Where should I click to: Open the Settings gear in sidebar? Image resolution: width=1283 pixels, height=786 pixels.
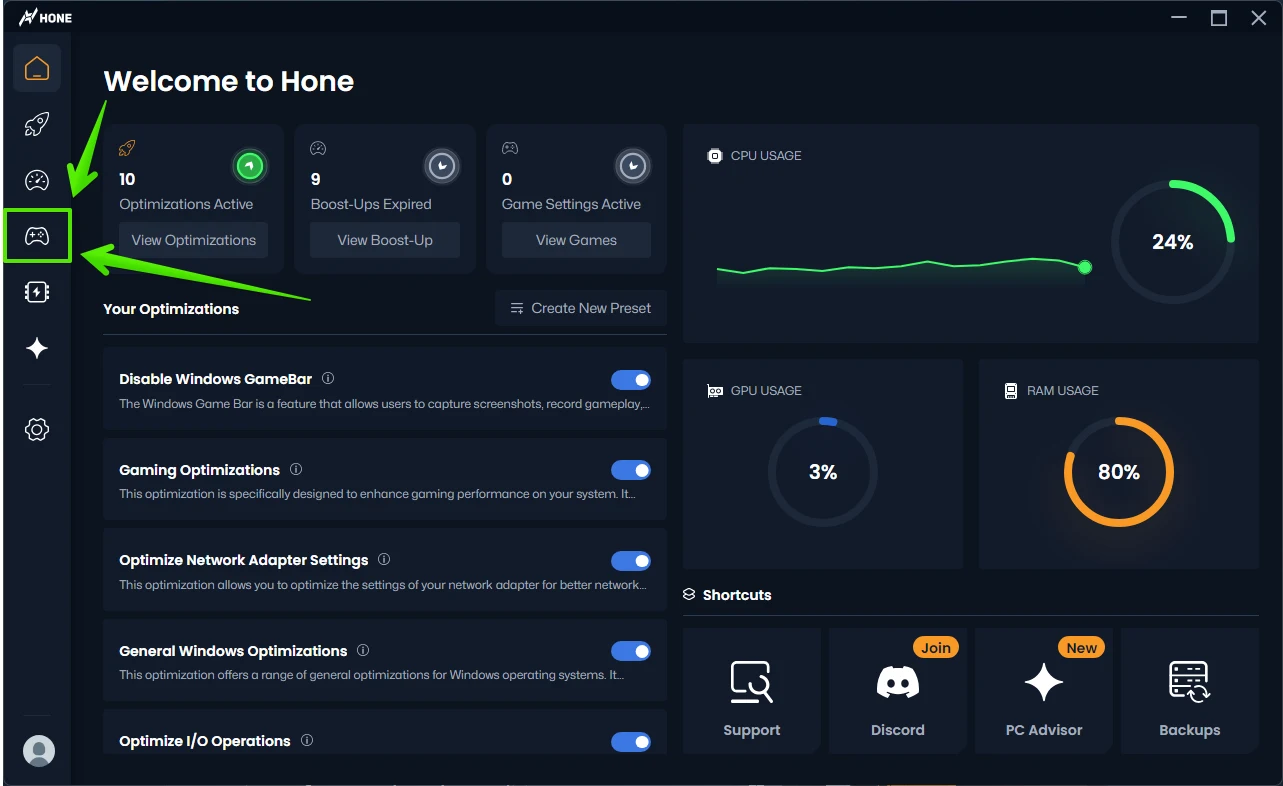pos(37,430)
